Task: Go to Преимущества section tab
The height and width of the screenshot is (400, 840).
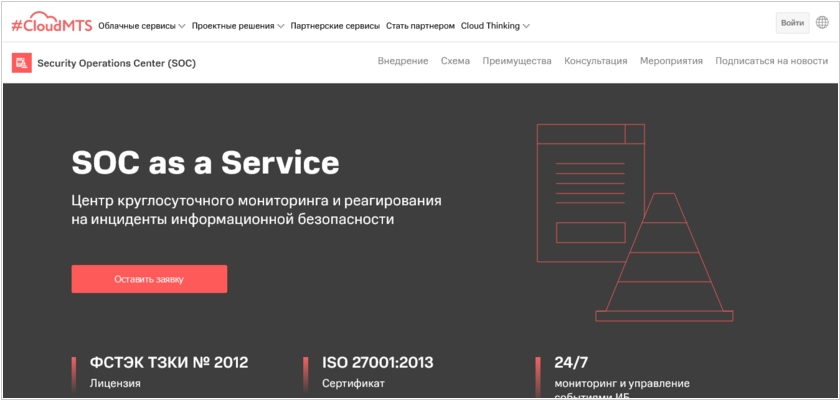Action: pos(516,61)
